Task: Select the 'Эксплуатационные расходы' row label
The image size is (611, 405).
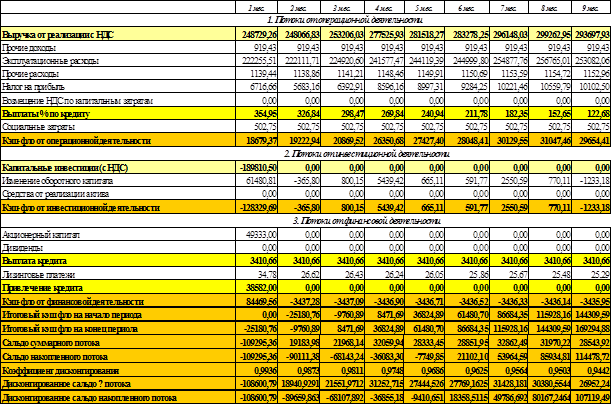Action: point(52,60)
